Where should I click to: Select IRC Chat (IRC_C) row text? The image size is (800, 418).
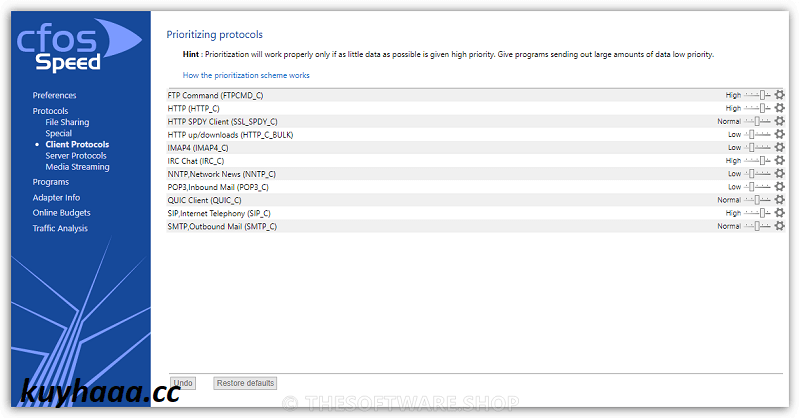(x=196, y=161)
